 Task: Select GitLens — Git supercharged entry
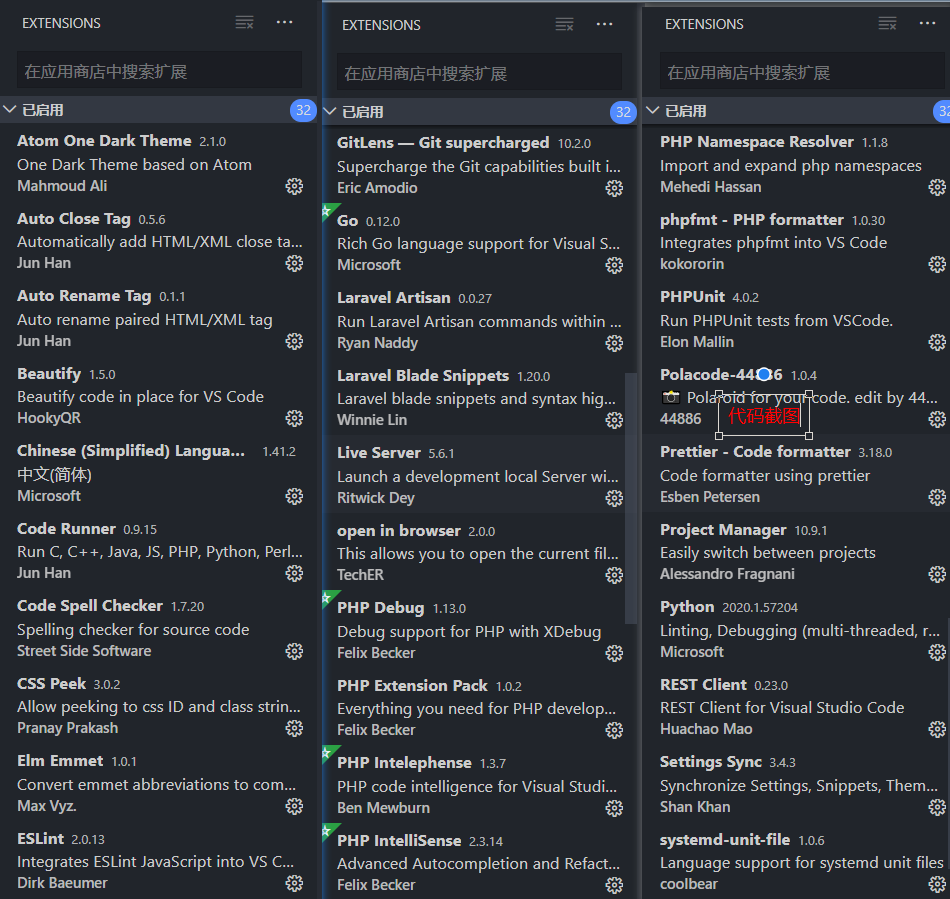479,165
